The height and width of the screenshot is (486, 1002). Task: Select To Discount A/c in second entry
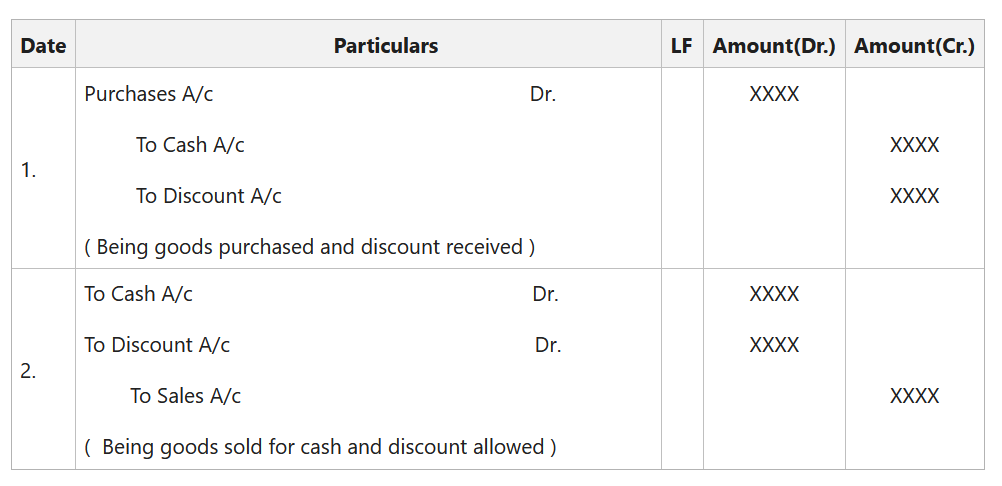[157, 345]
